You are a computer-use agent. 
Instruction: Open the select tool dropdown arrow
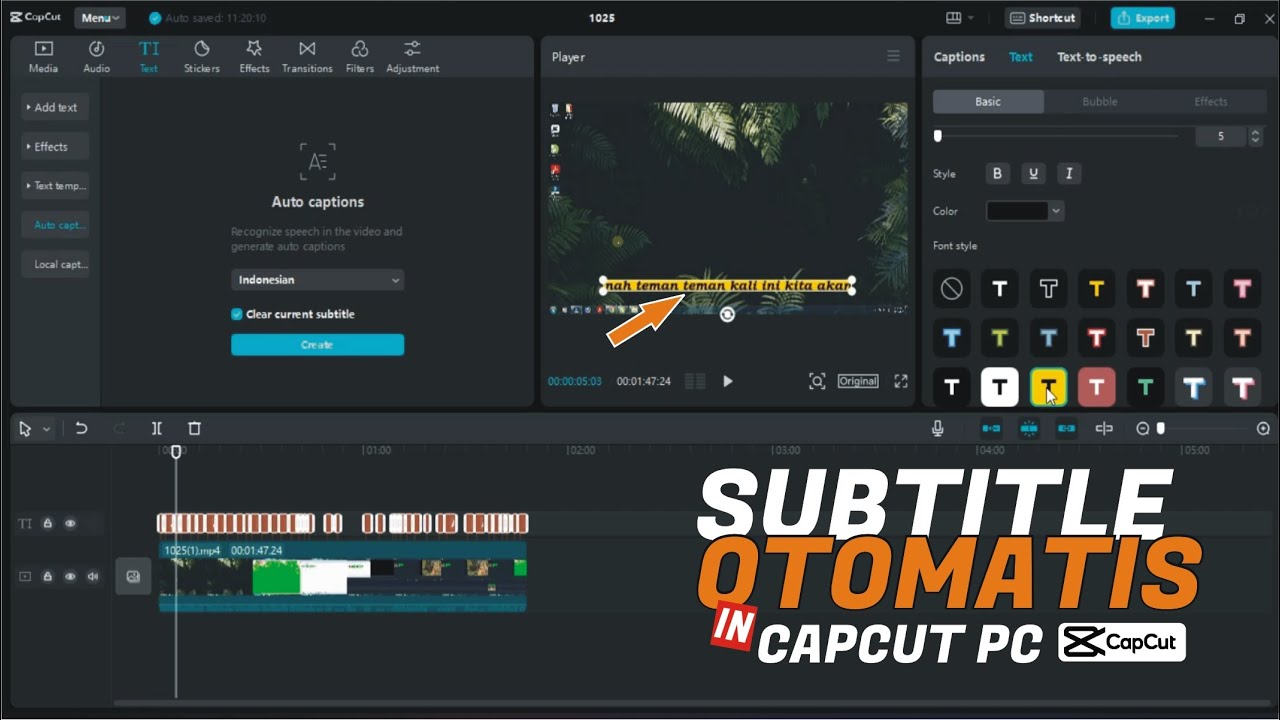click(x=46, y=429)
